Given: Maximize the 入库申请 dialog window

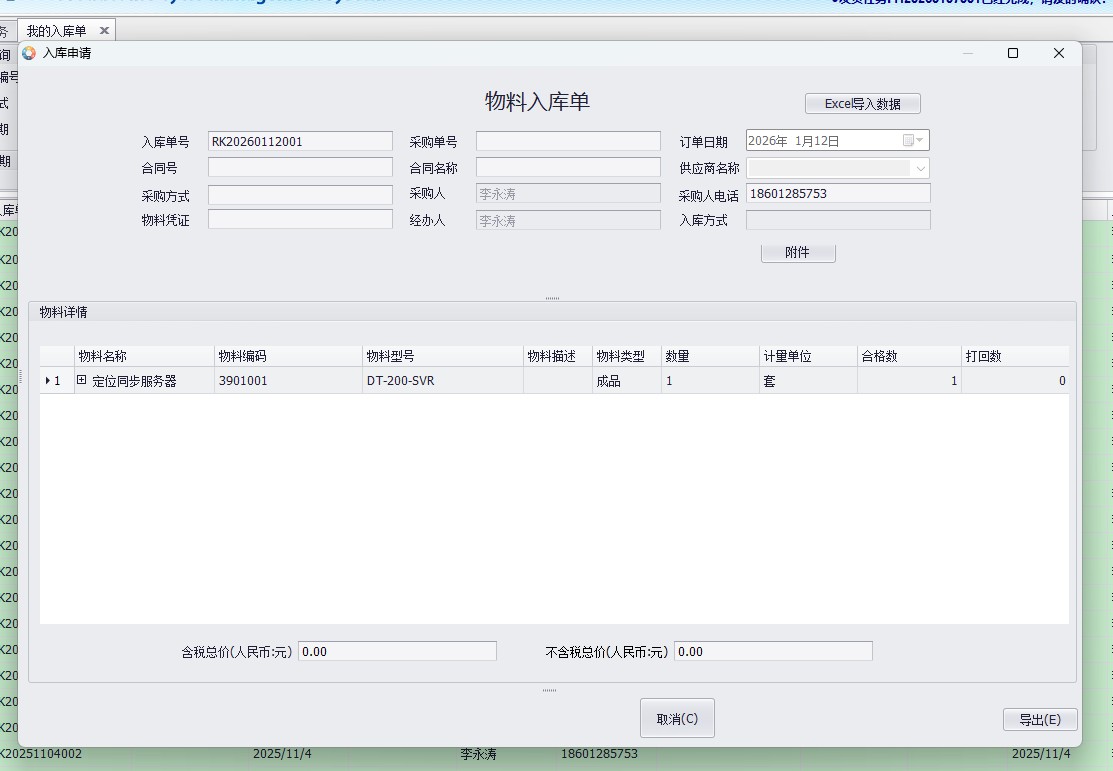Looking at the screenshot, I should [1012, 53].
